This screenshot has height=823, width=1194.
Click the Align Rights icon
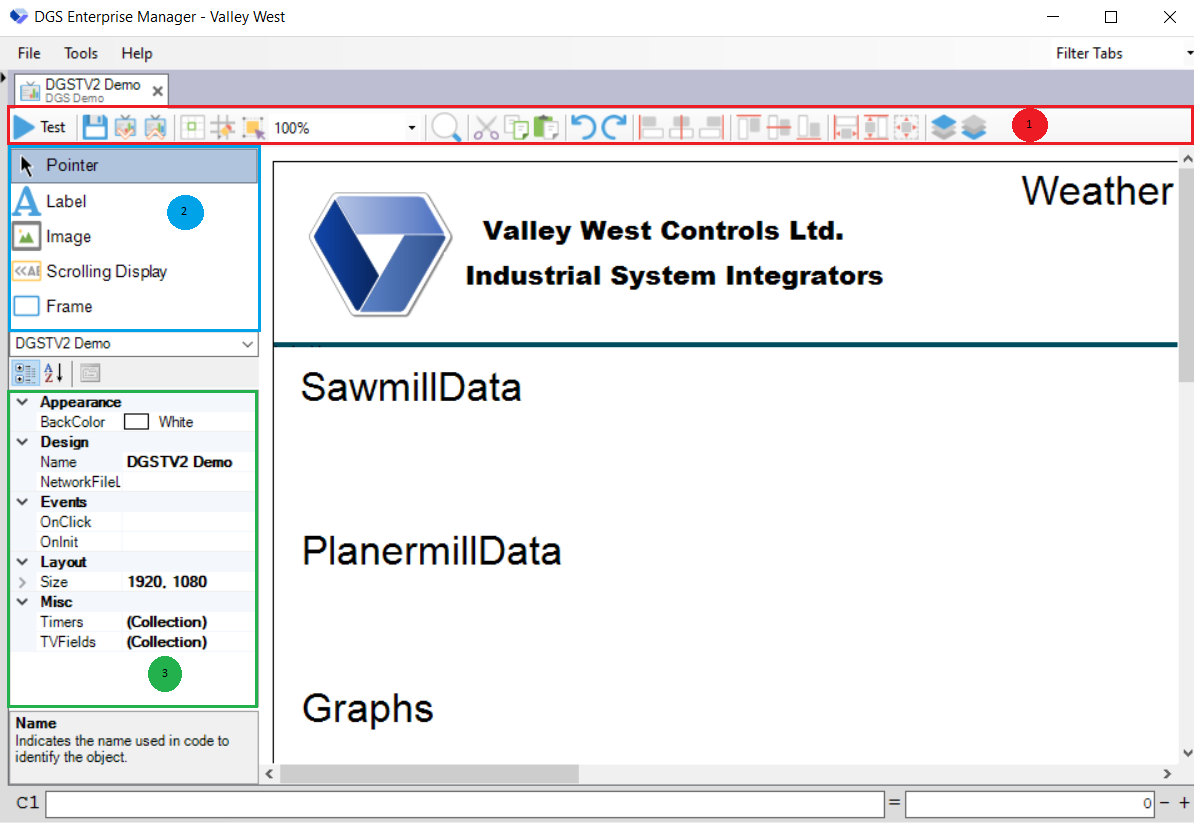710,127
